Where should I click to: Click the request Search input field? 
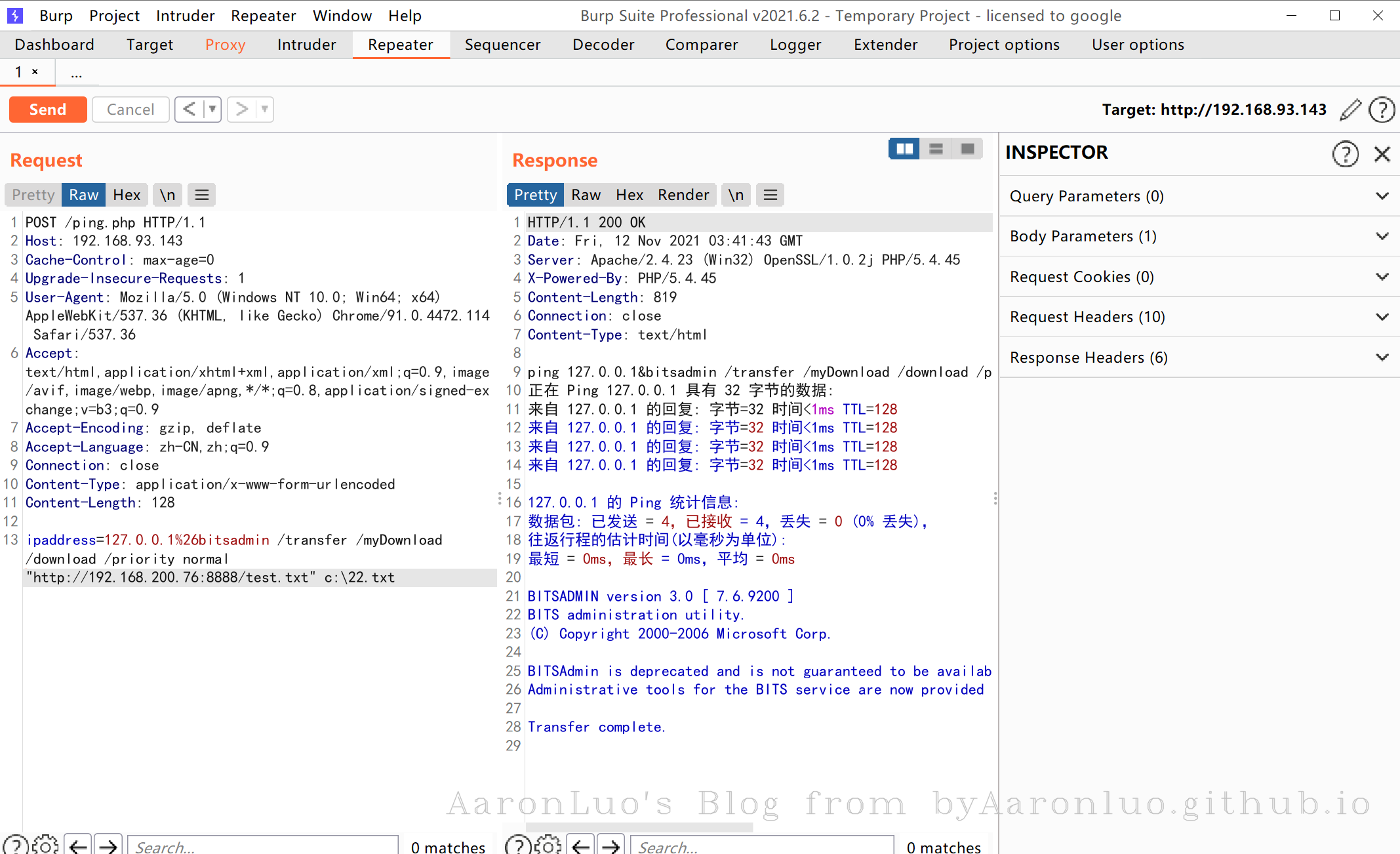[262, 845]
